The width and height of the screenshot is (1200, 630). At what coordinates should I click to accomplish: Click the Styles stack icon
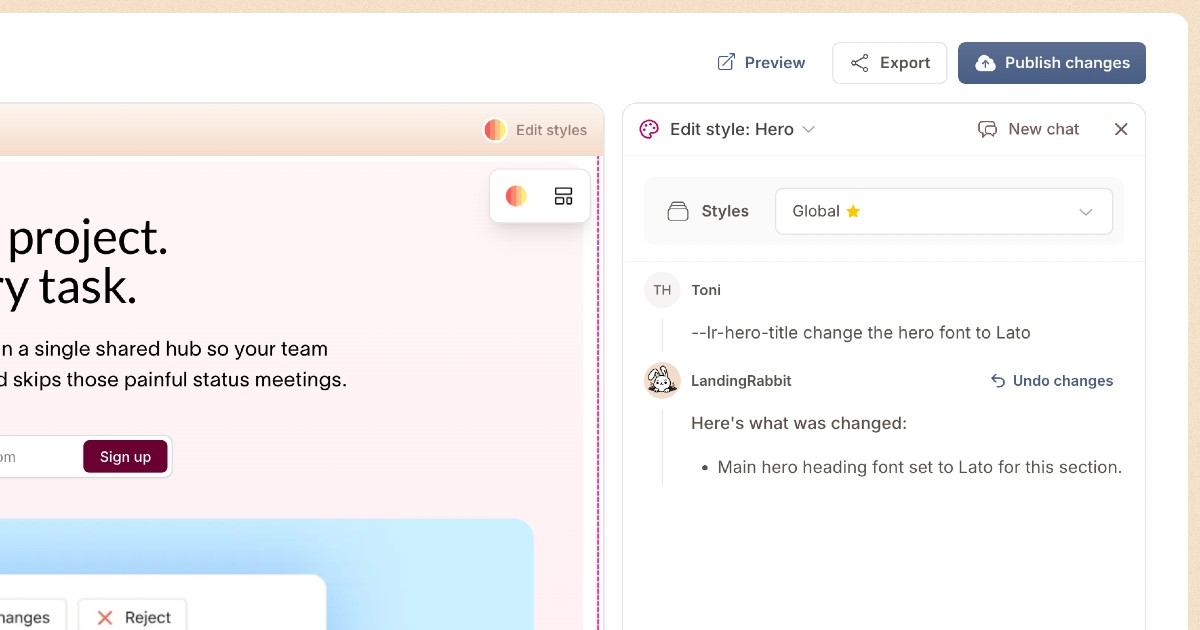(x=678, y=211)
